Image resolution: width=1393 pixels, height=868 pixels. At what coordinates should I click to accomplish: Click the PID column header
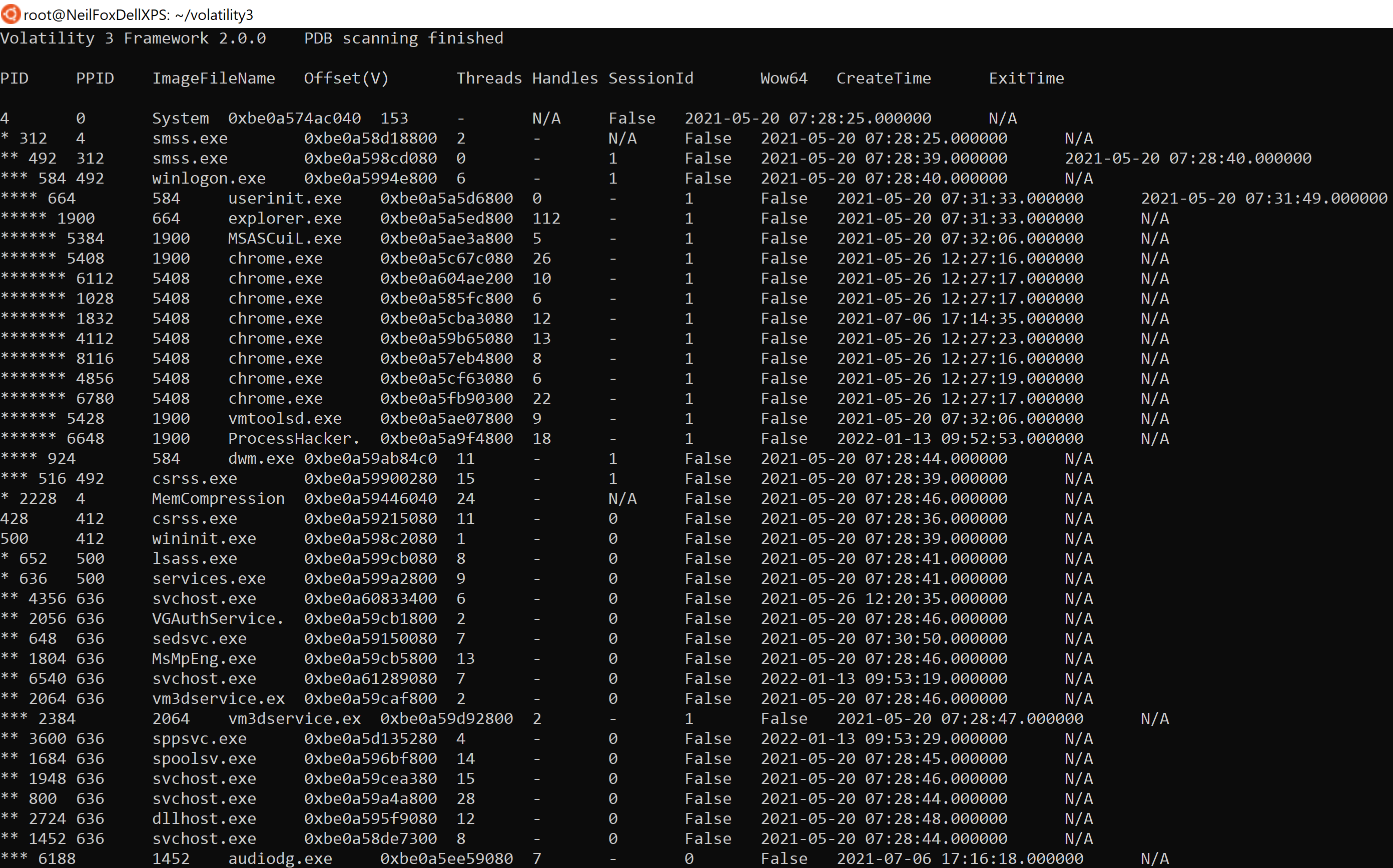click(x=15, y=78)
